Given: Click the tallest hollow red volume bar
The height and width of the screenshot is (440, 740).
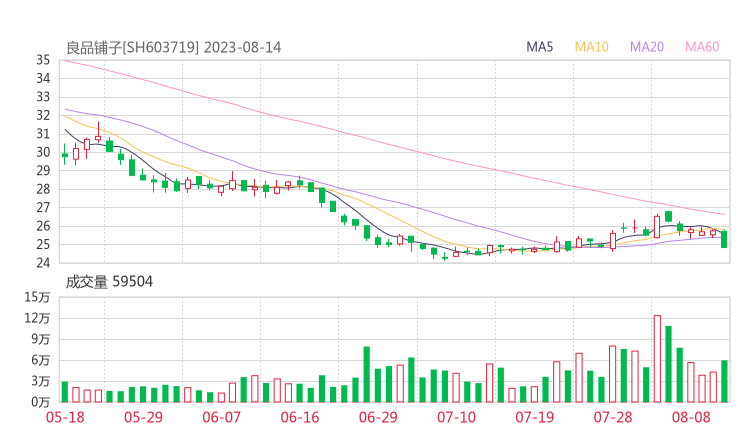Looking at the screenshot, I should pyautogui.click(x=657, y=359).
